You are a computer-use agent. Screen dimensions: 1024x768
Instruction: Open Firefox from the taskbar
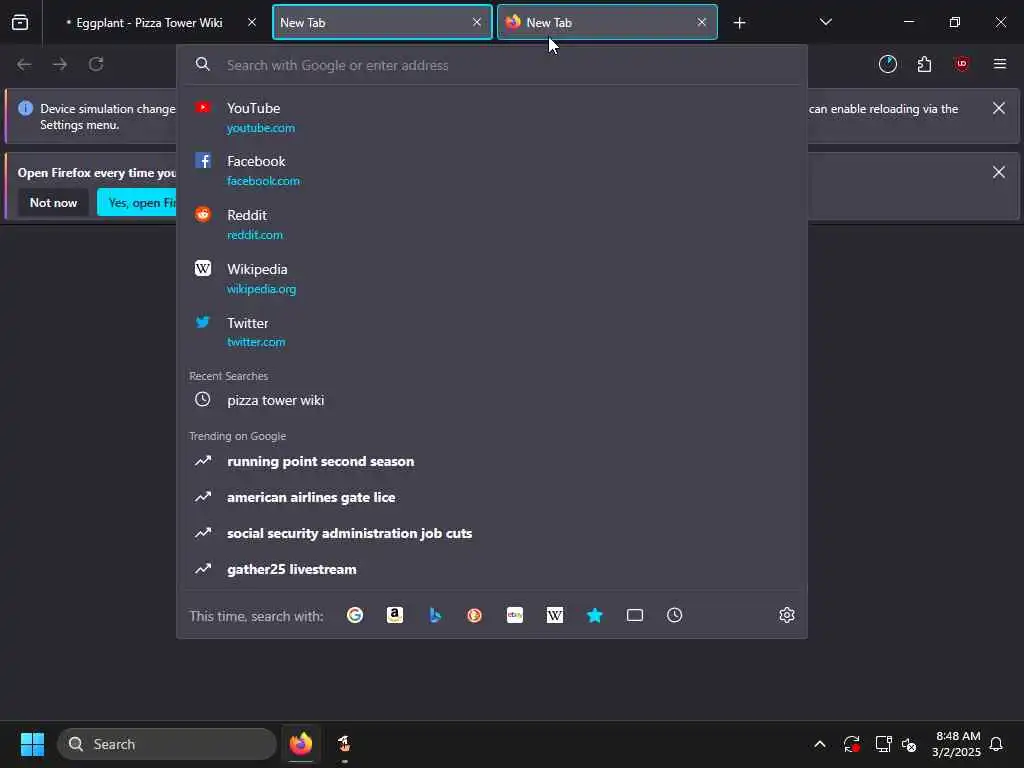[x=301, y=744]
